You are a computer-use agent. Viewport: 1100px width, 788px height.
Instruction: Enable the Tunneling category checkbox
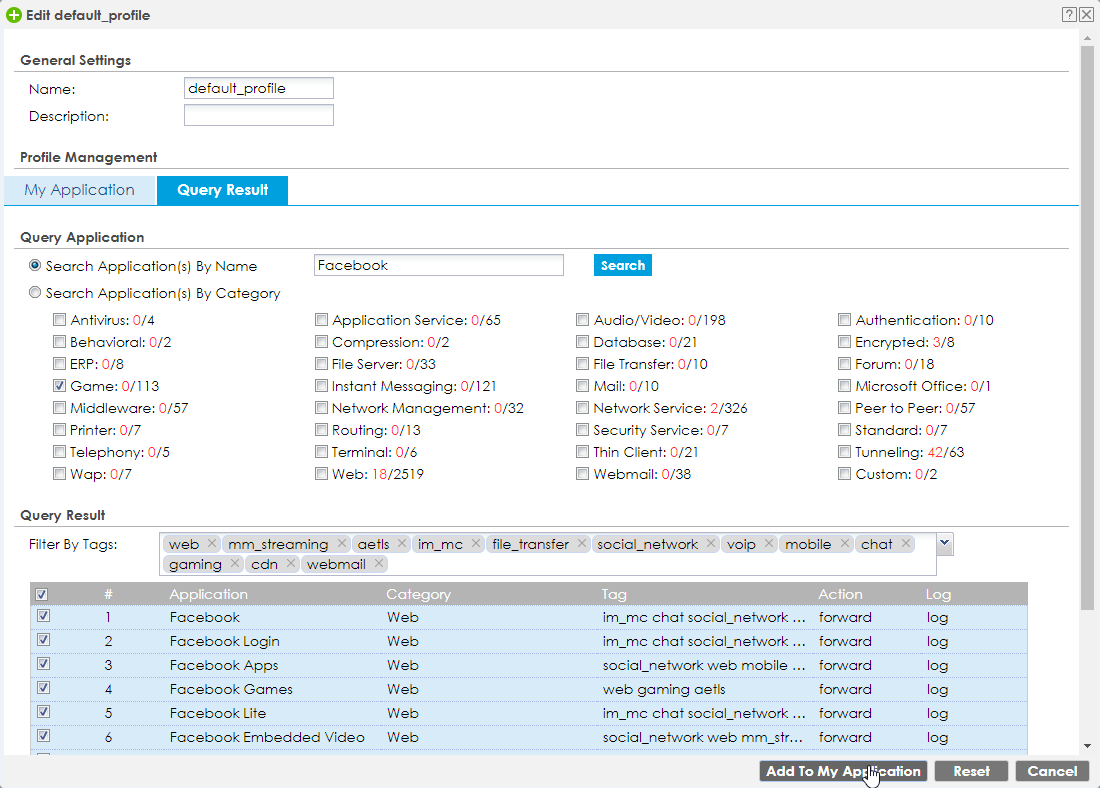click(845, 452)
